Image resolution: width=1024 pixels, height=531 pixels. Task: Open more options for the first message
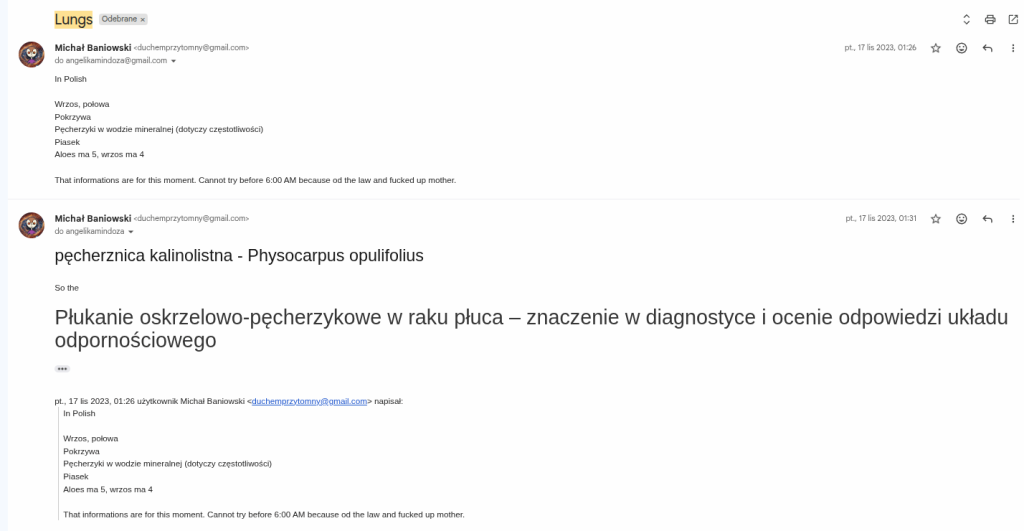click(x=1013, y=48)
